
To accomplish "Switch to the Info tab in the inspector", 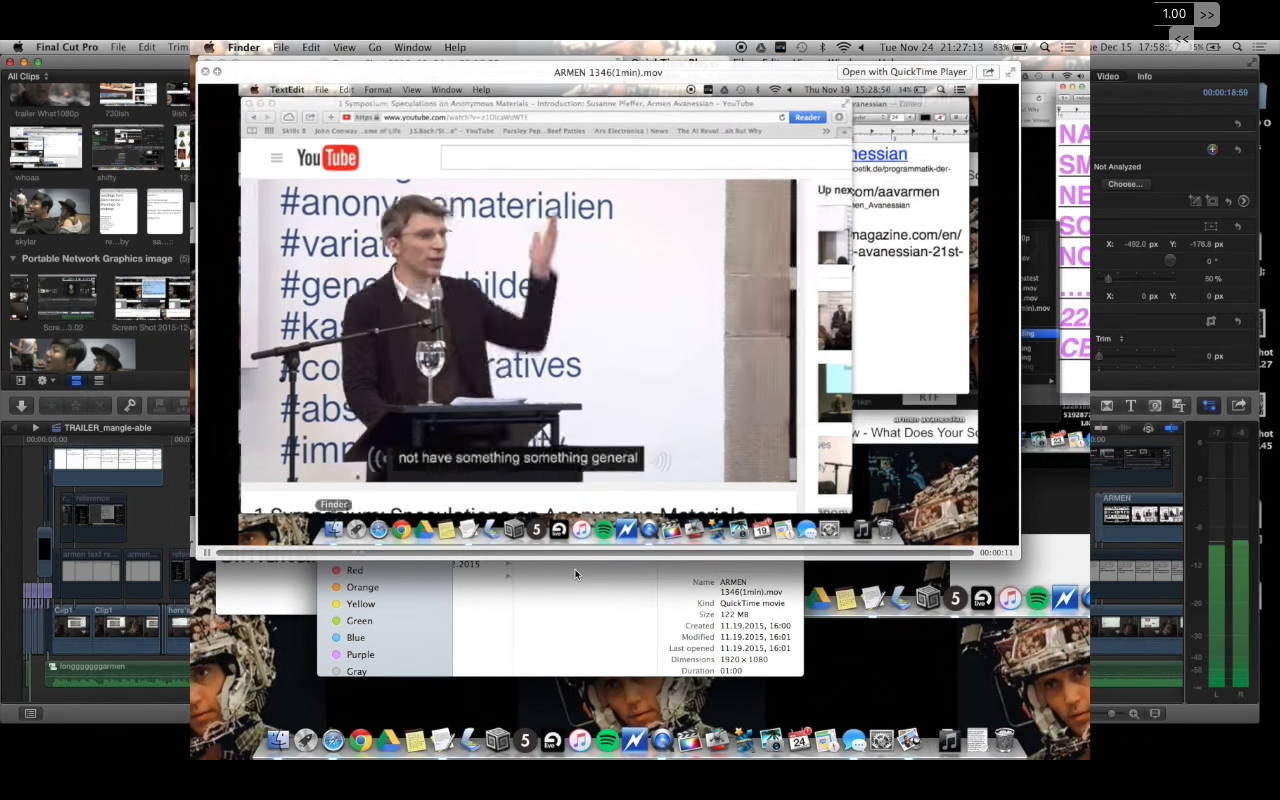I will pos(1144,76).
